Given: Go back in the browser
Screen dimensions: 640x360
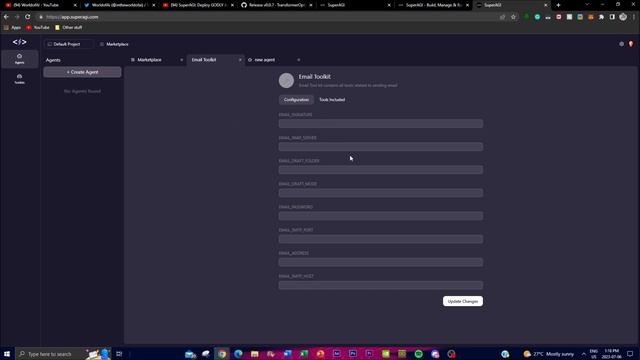Looking at the screenshot, I should 6,17.
